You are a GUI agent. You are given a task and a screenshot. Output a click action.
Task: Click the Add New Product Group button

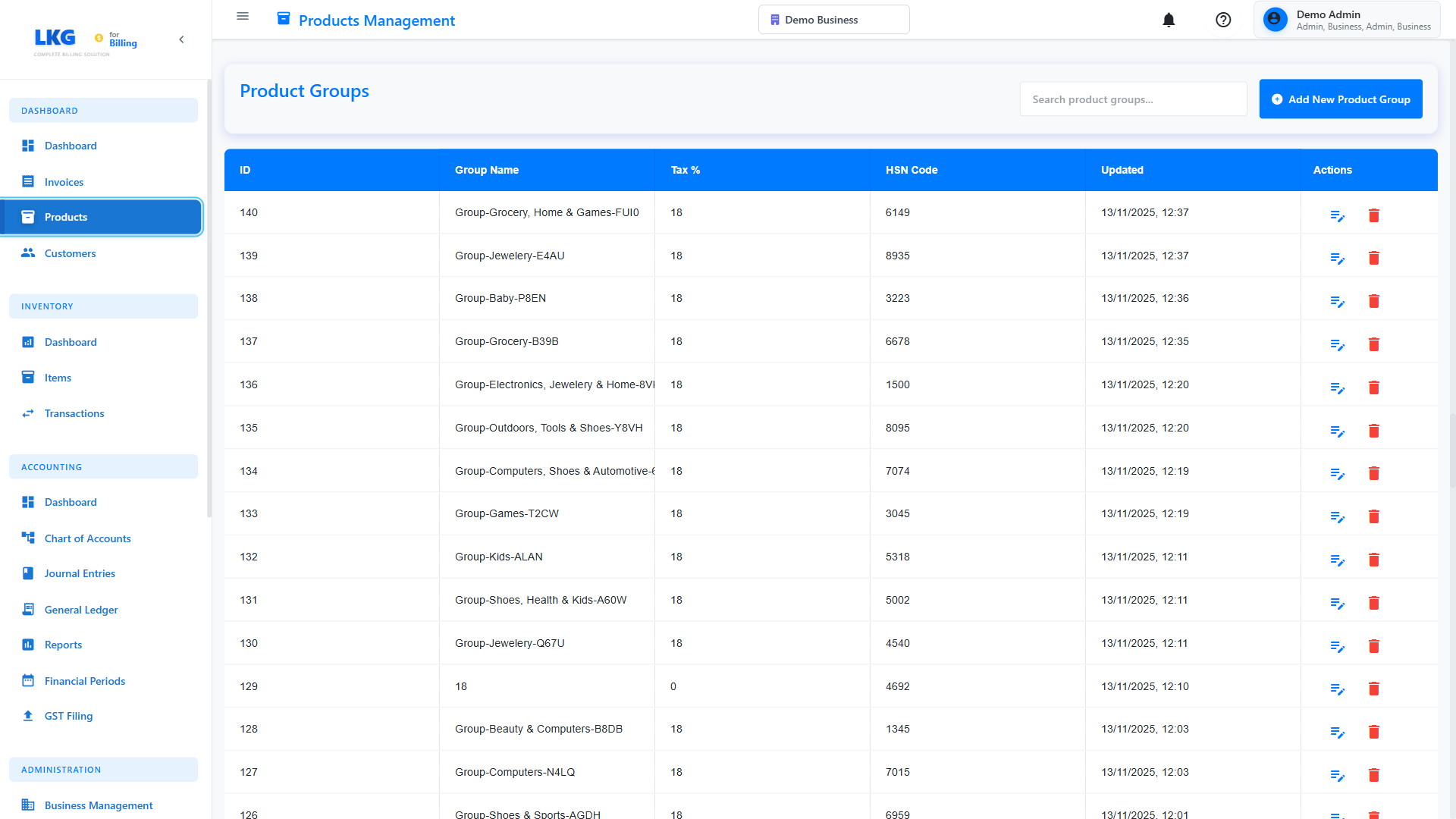(1340, 99)
